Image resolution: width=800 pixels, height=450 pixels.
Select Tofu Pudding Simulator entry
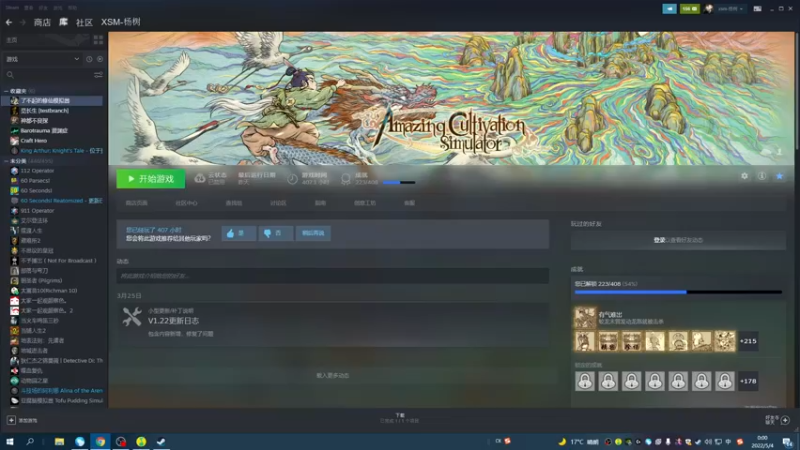click(x=53, y=401)
